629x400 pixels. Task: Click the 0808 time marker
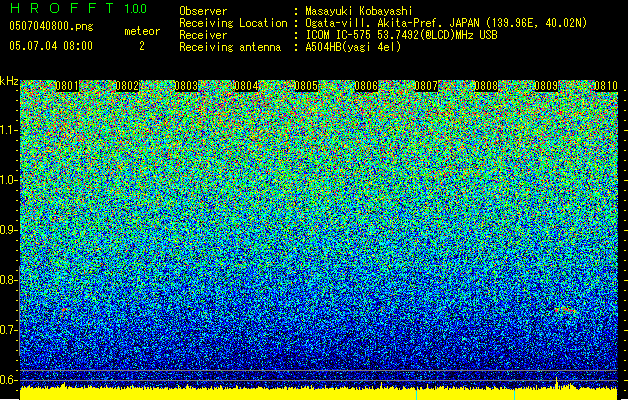(486, 86)
